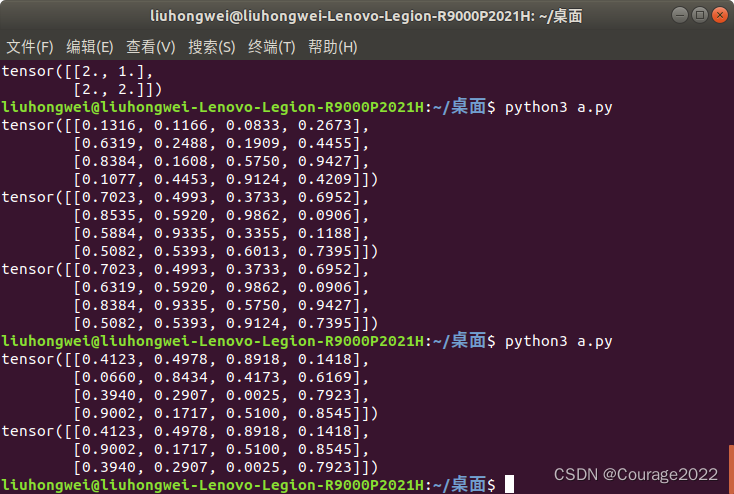Click the last prompt's '~/桌面' path
Screen dimensions: 734x494
click(x=459, y=484)
